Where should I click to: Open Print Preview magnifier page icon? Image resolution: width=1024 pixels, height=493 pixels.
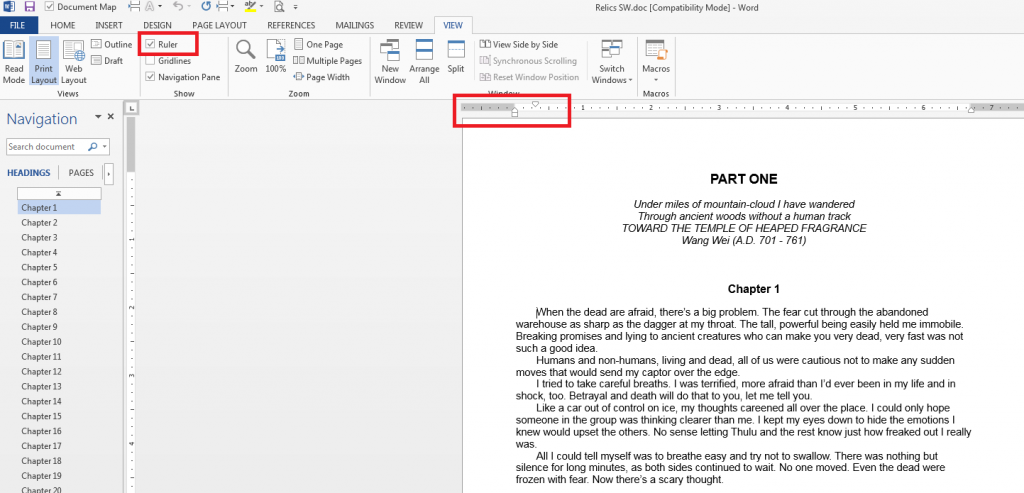tap(279, 7)
